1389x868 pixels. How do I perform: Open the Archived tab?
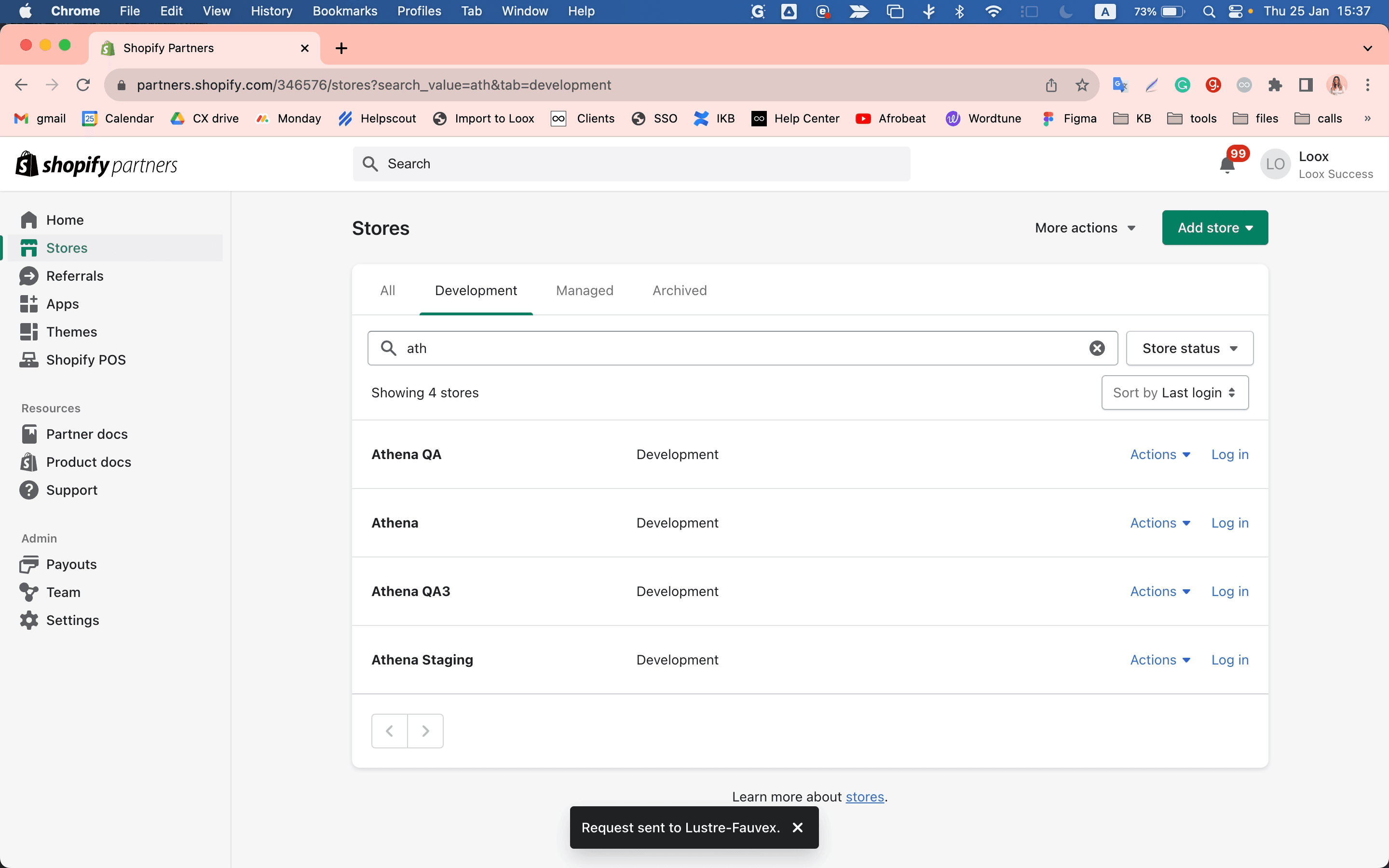tap(680, 290)
